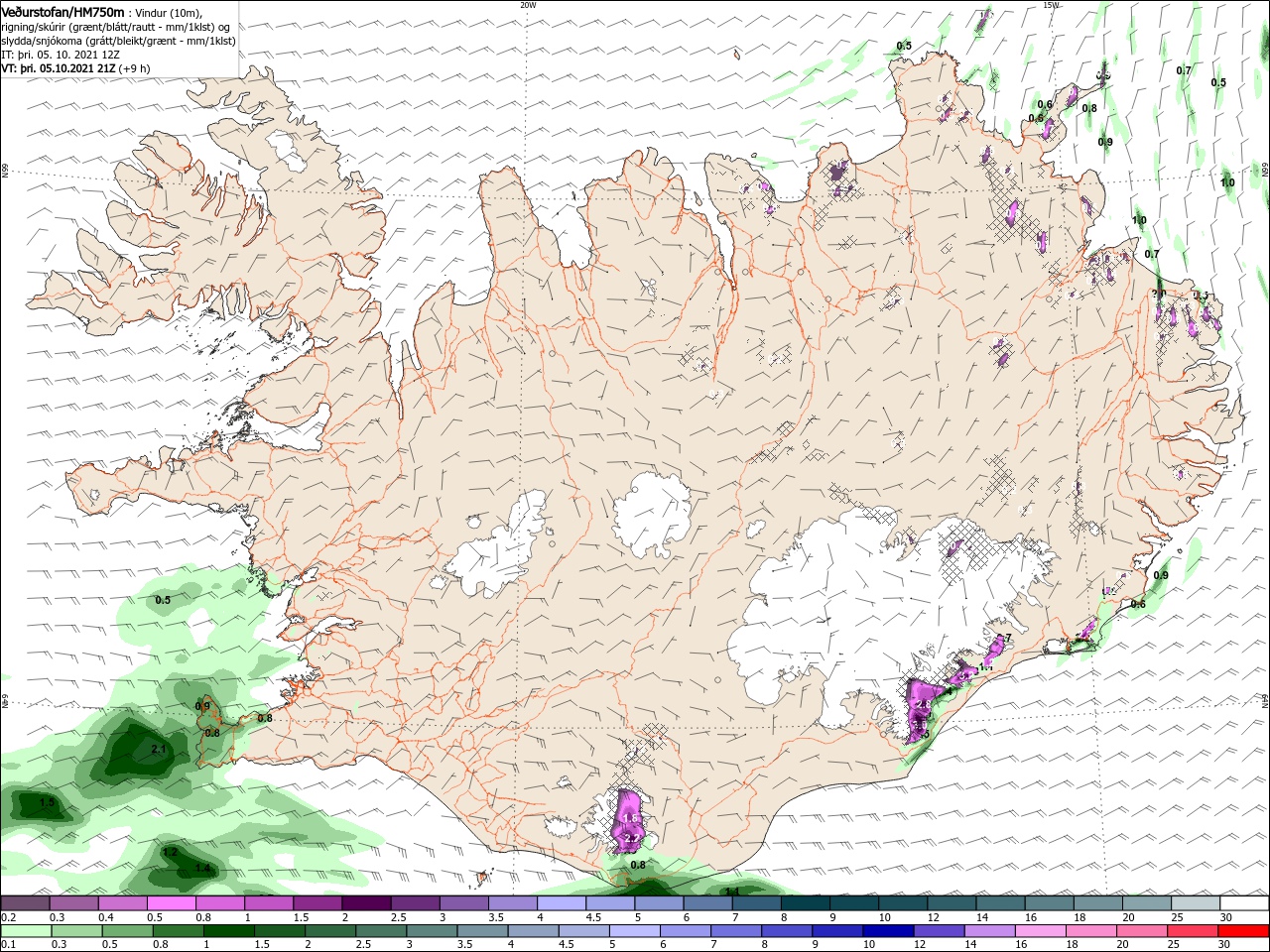Click the 1.1 value at the south coast edge

click(x=732, y=892)
